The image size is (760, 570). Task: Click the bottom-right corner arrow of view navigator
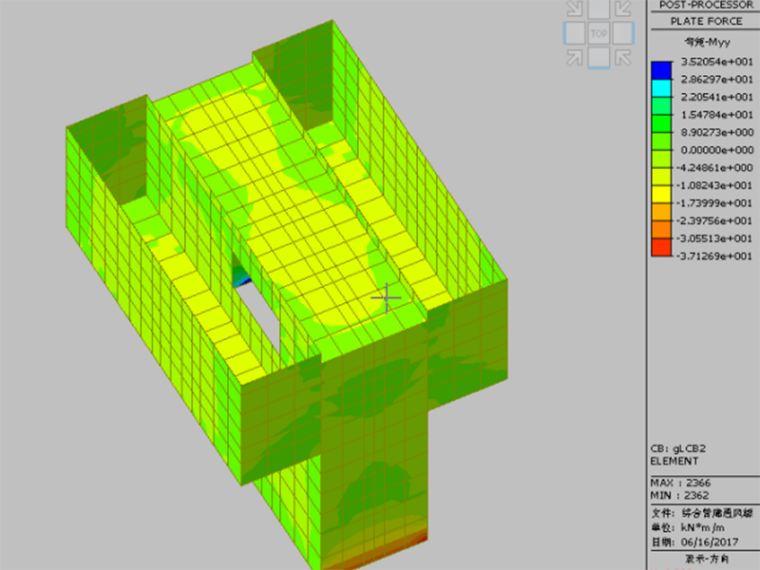(623, 58)
